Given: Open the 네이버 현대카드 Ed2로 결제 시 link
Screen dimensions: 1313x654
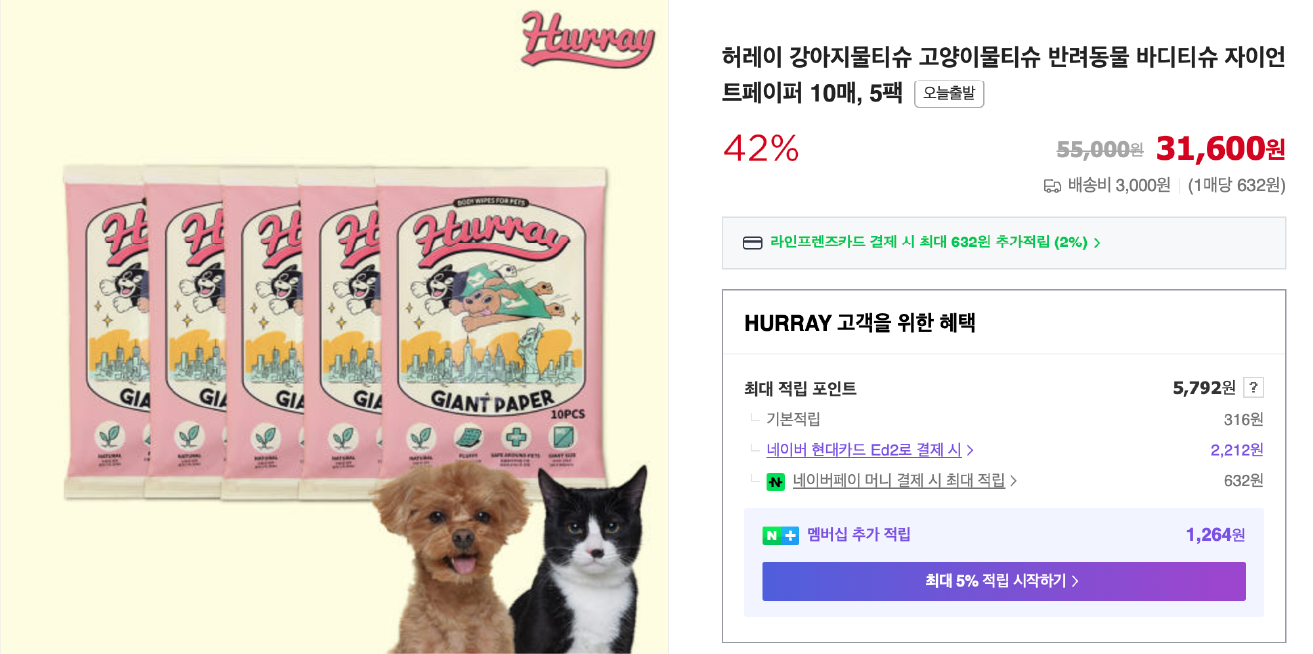Looking at the screenshot, I should (864, 450).
